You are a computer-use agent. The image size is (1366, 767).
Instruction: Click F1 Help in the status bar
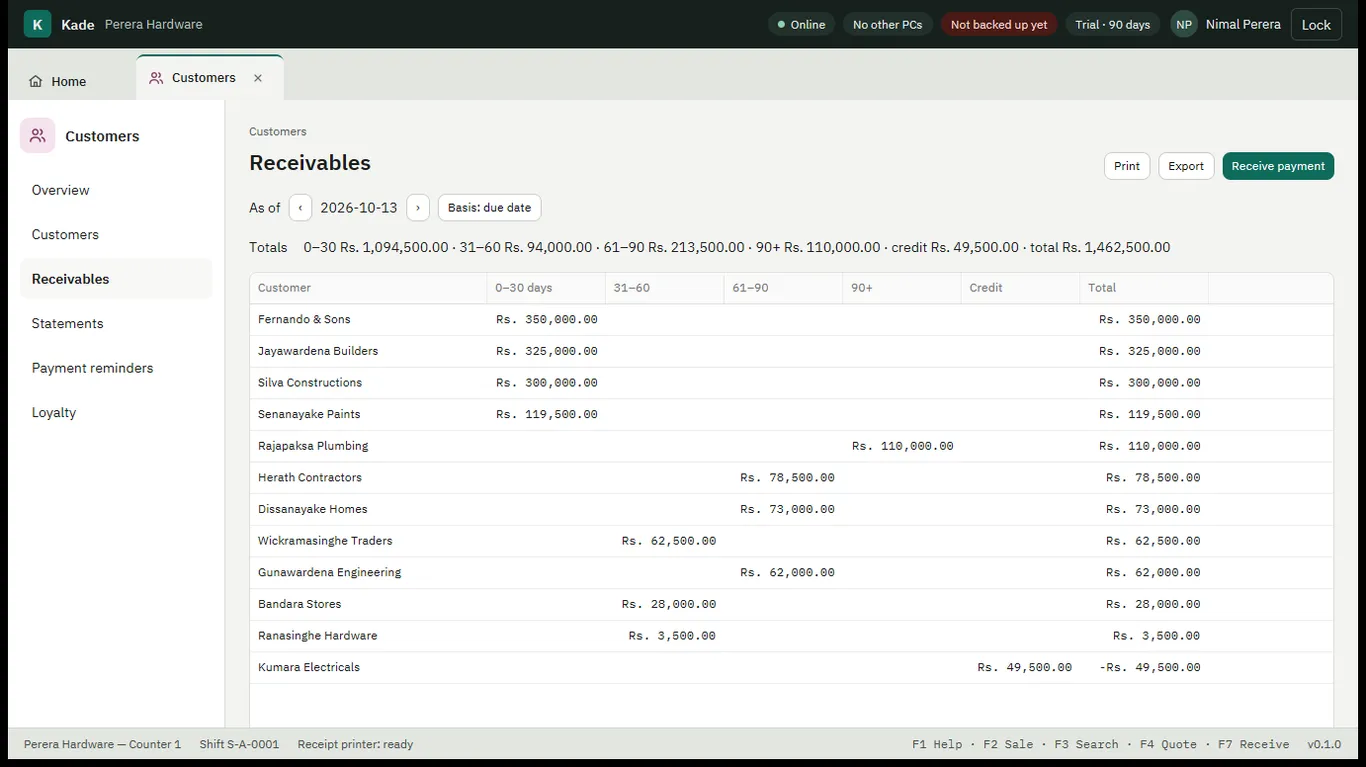point(937,744)
